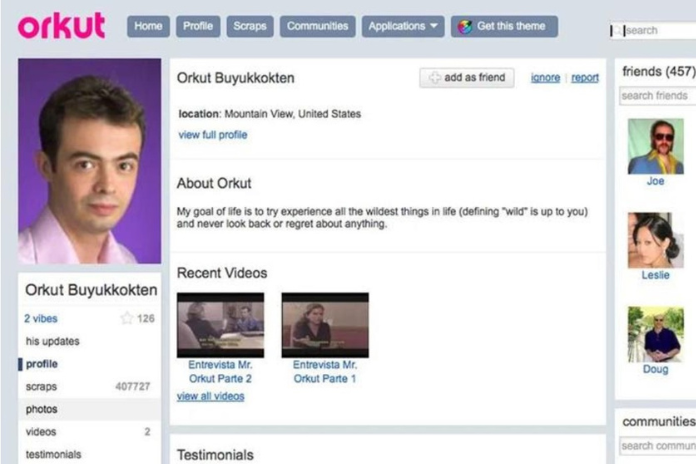This screenshot has height=464, width=696.
Task: Open the Scraps navigation tab
Action: [x=249, y=27]
